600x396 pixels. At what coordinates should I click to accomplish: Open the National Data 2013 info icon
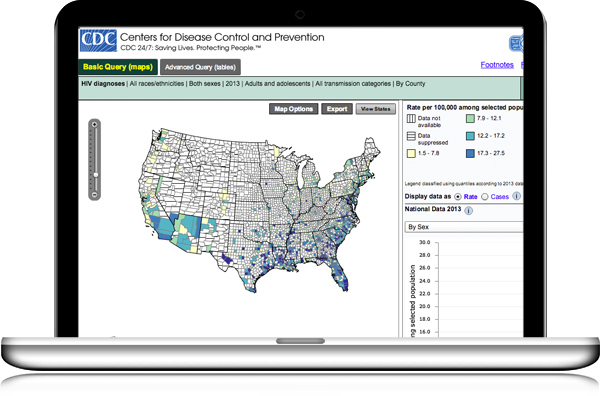click(x=468, y=210)
